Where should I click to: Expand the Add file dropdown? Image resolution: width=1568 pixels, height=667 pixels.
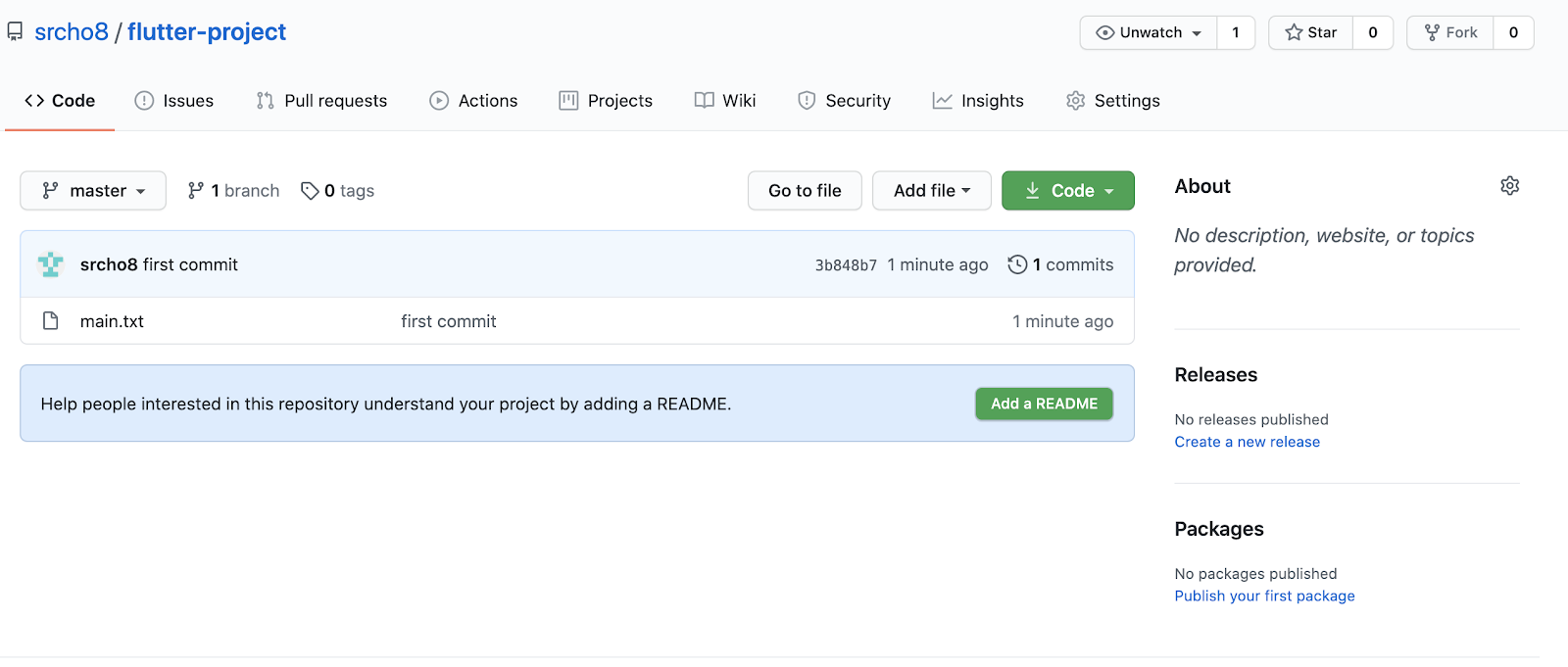point(932,190)
